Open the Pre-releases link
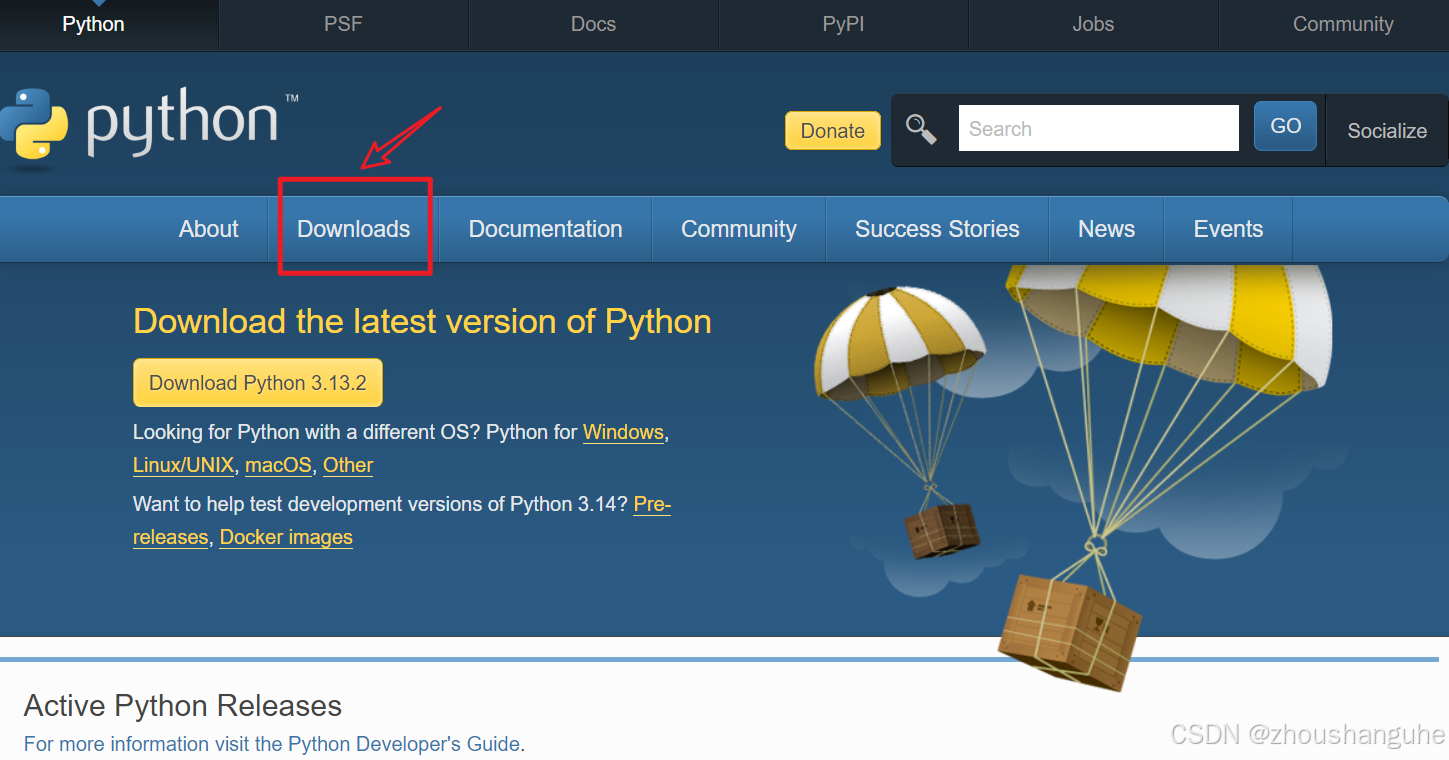The width and height of the screenshot is (1449, 760). click(652, 504)
